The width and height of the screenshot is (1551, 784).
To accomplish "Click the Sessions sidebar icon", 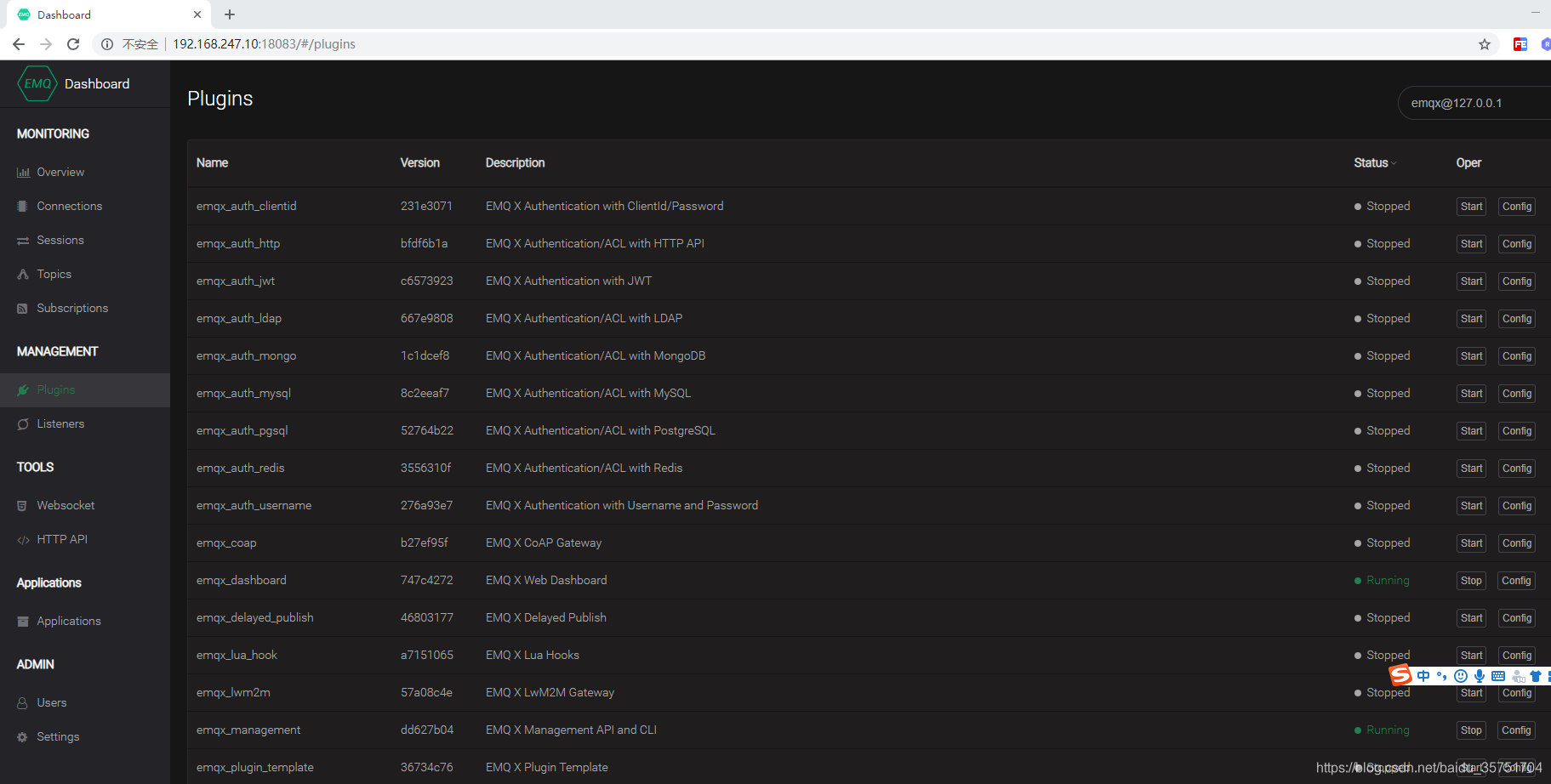I will click(x=23, y=241).
